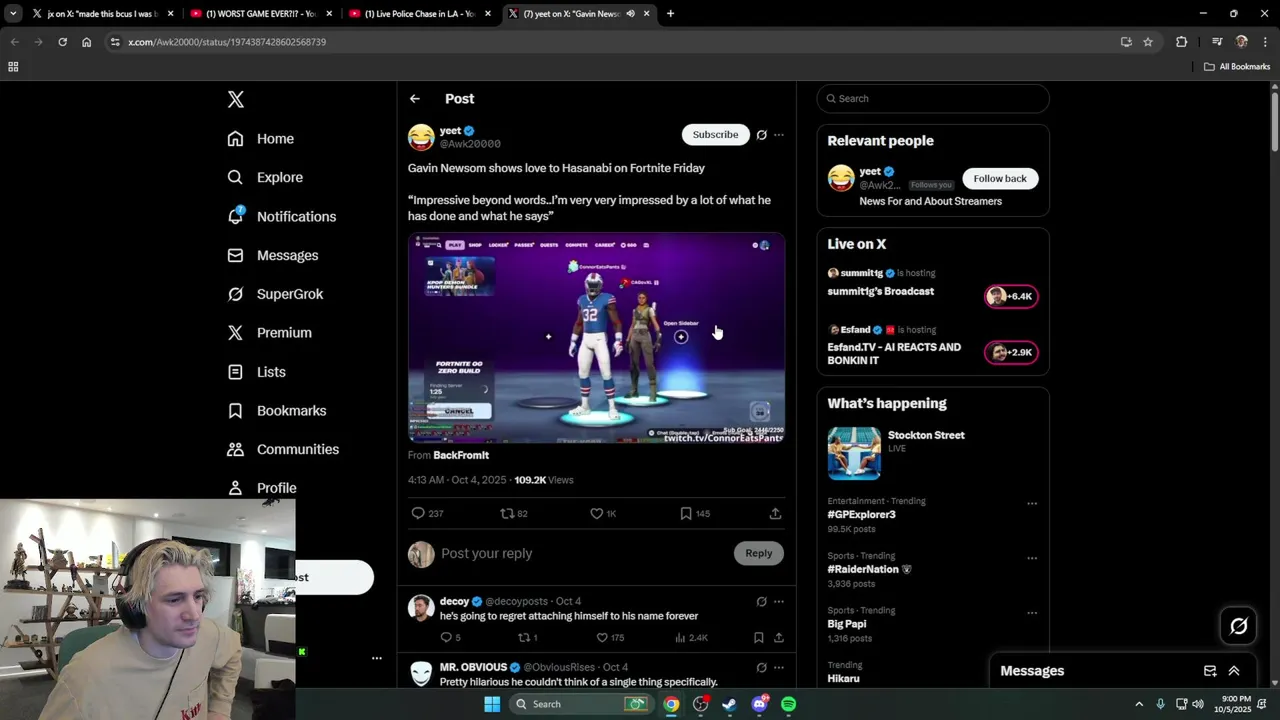1280x720 pixels.
Task: Open more options for #RaiderNation trend
Action: (x=1032, y=558)
